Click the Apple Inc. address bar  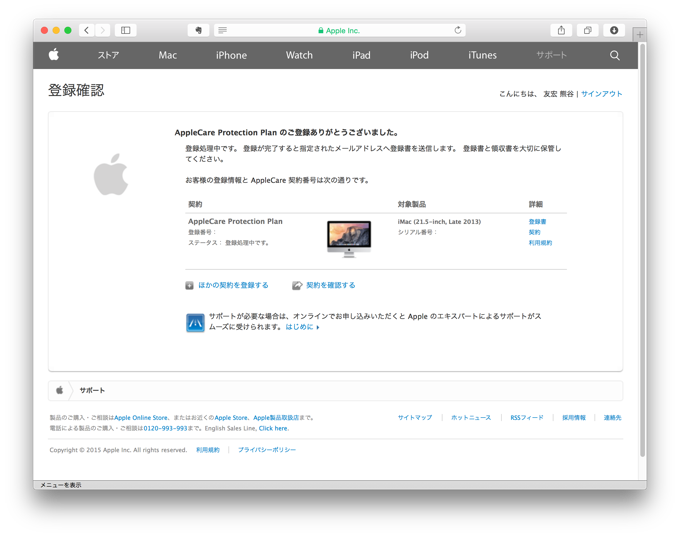[x=340, y=30]
